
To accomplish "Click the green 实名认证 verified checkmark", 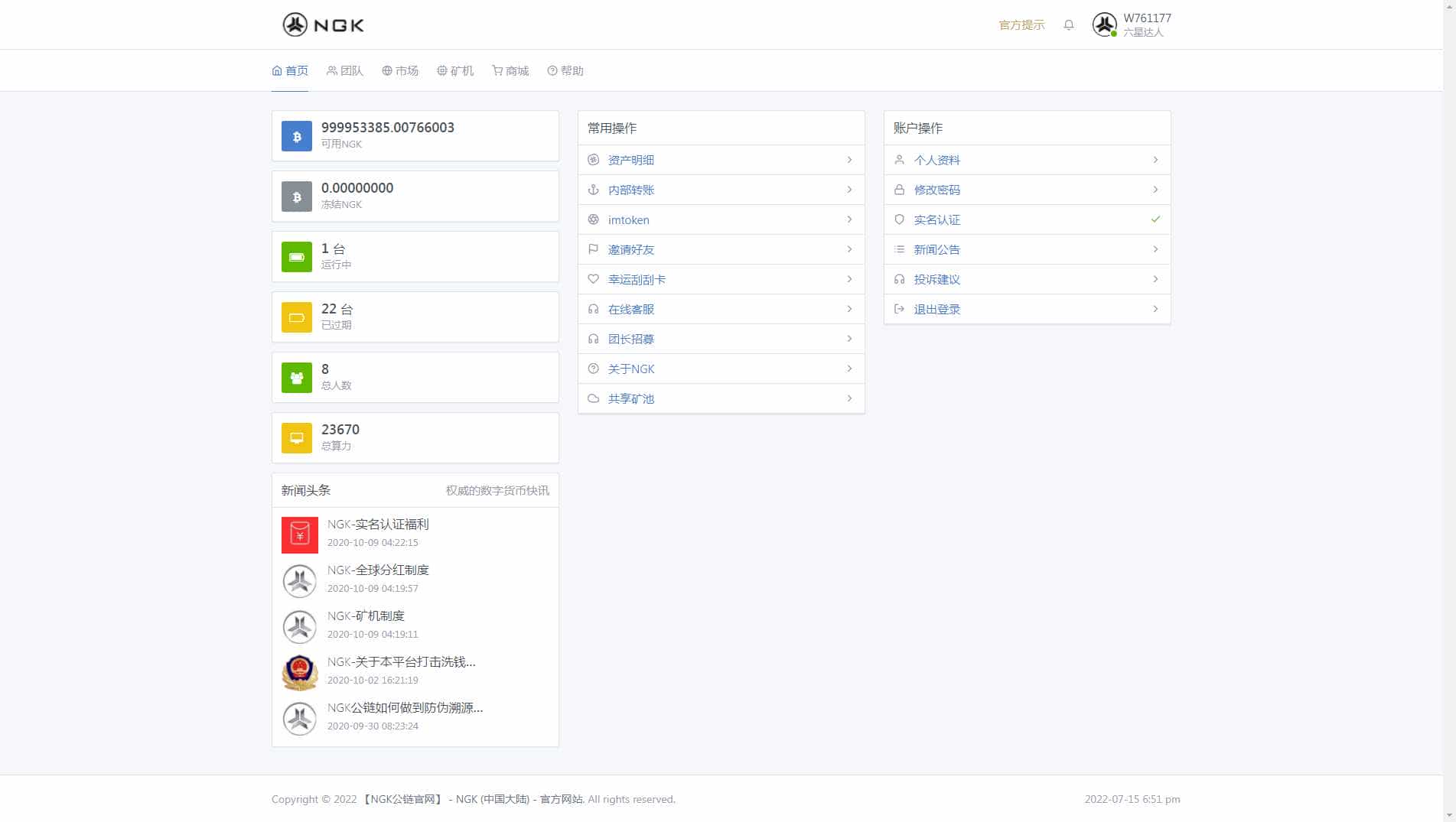I will coord(1155,219).
